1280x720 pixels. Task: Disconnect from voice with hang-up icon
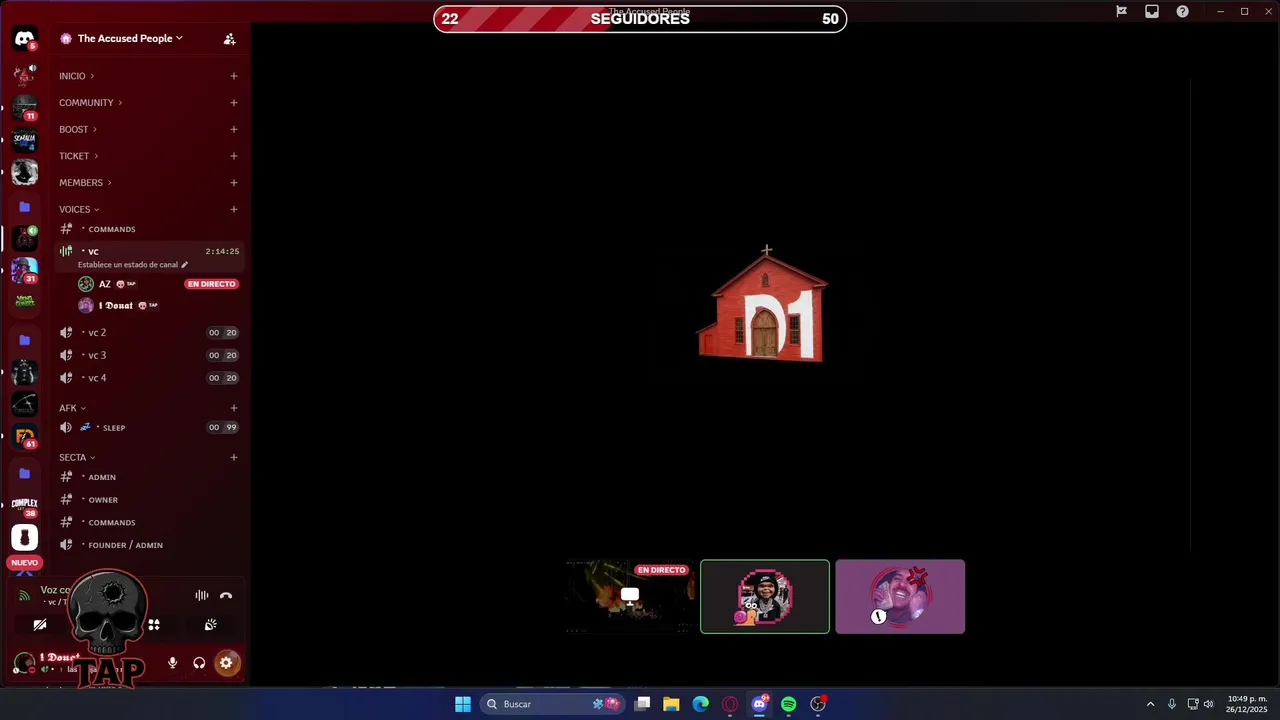pyautogui.click(x=226, y=596)
